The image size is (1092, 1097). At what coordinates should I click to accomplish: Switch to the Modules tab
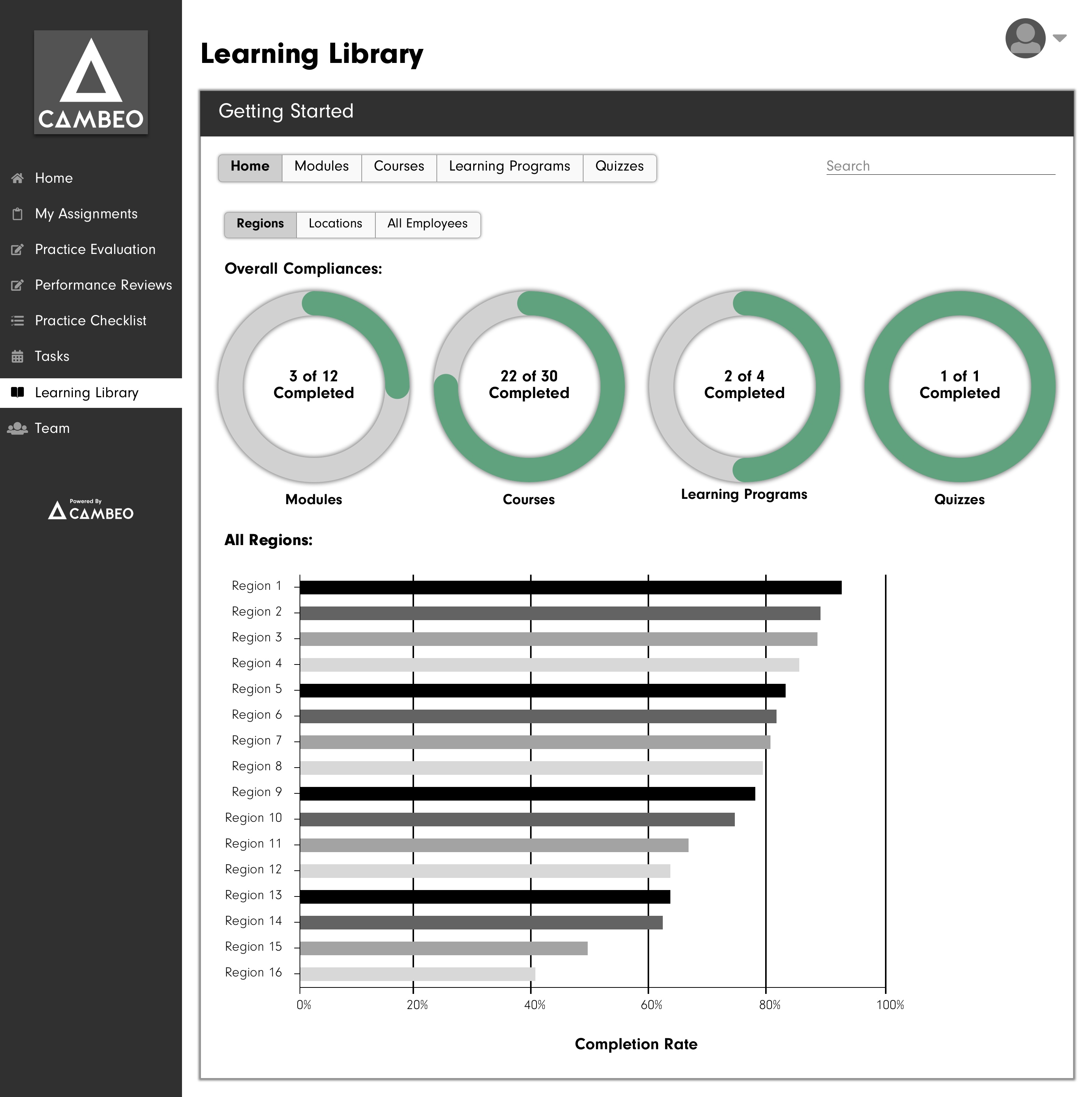[322, 167]
